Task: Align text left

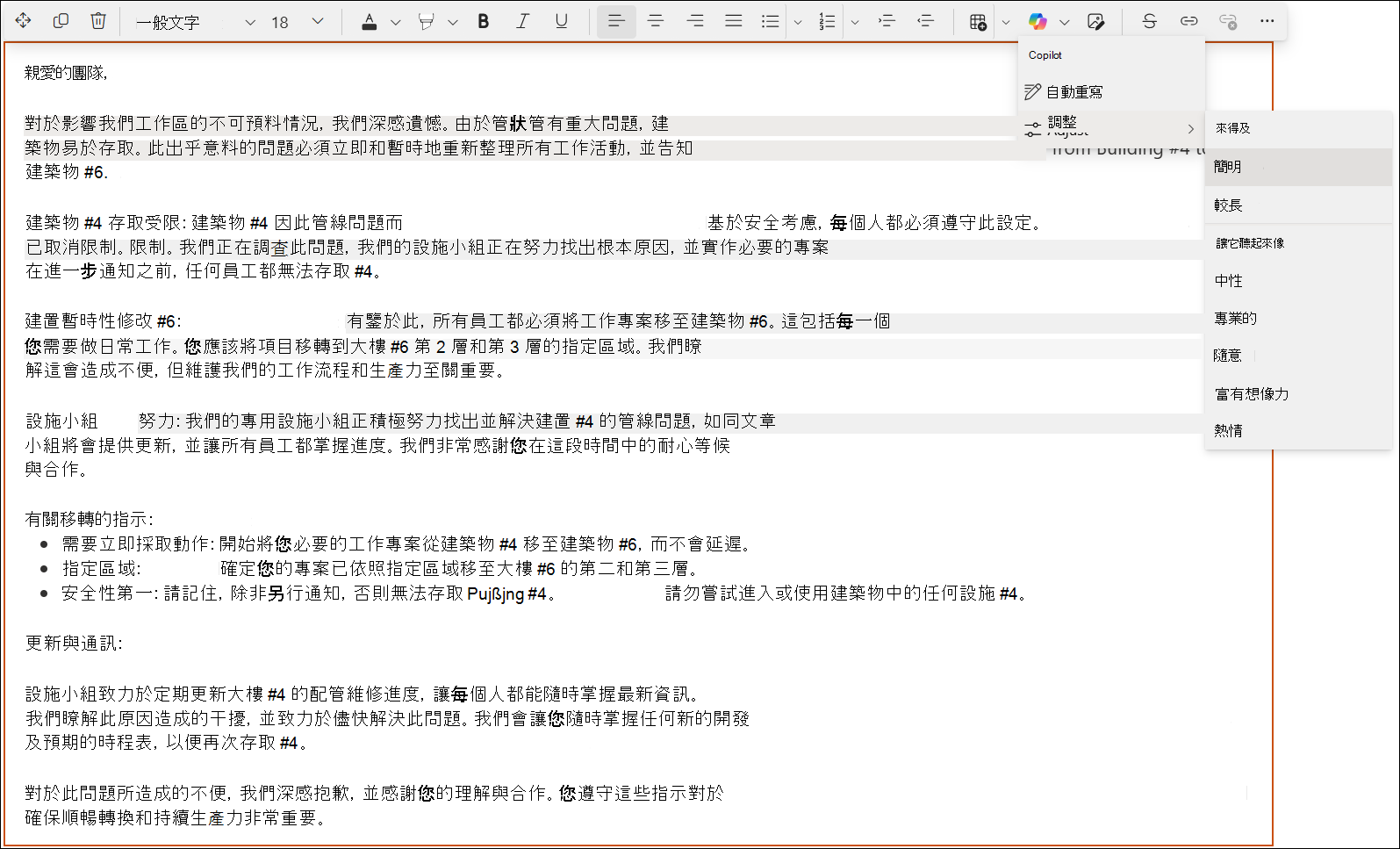Action: (x=616, y=22)
